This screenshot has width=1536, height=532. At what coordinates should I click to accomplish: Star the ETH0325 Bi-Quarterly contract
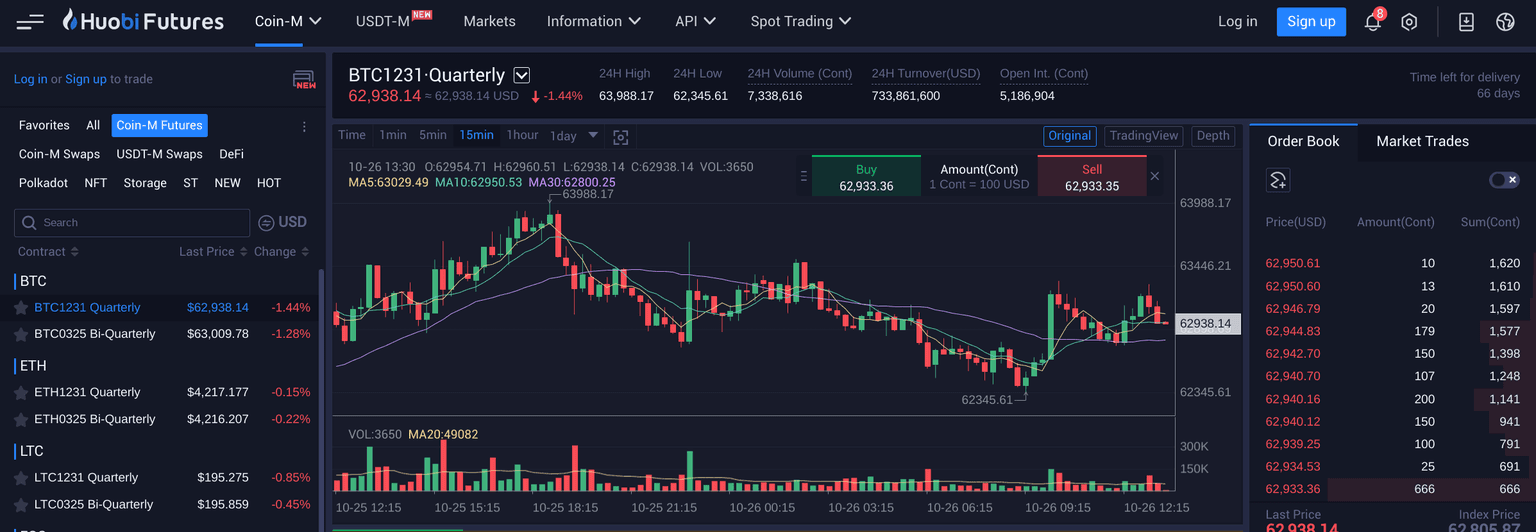point(20,420)
